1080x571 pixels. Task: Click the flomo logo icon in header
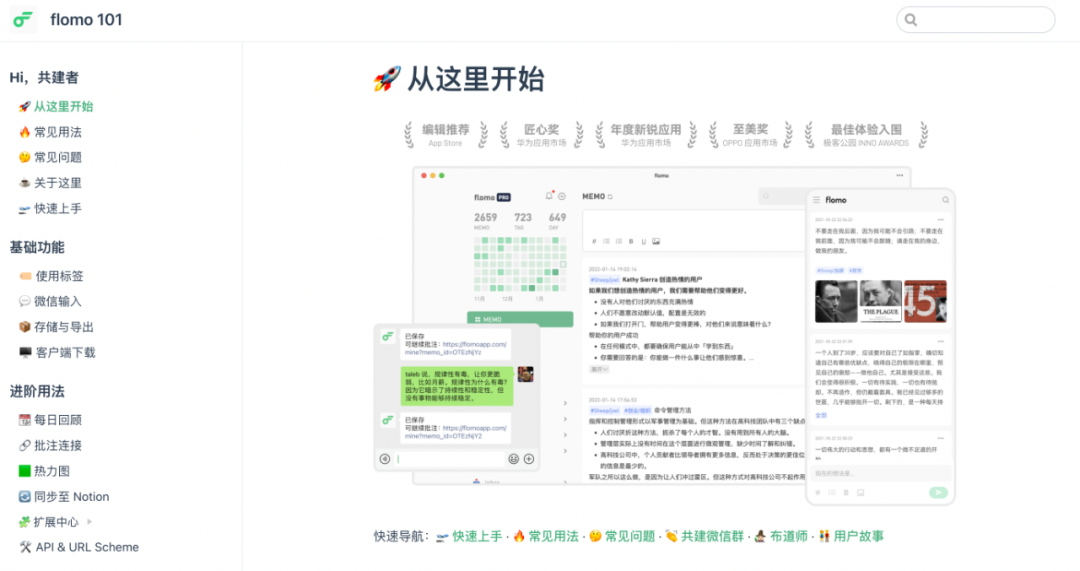[23, 20]
